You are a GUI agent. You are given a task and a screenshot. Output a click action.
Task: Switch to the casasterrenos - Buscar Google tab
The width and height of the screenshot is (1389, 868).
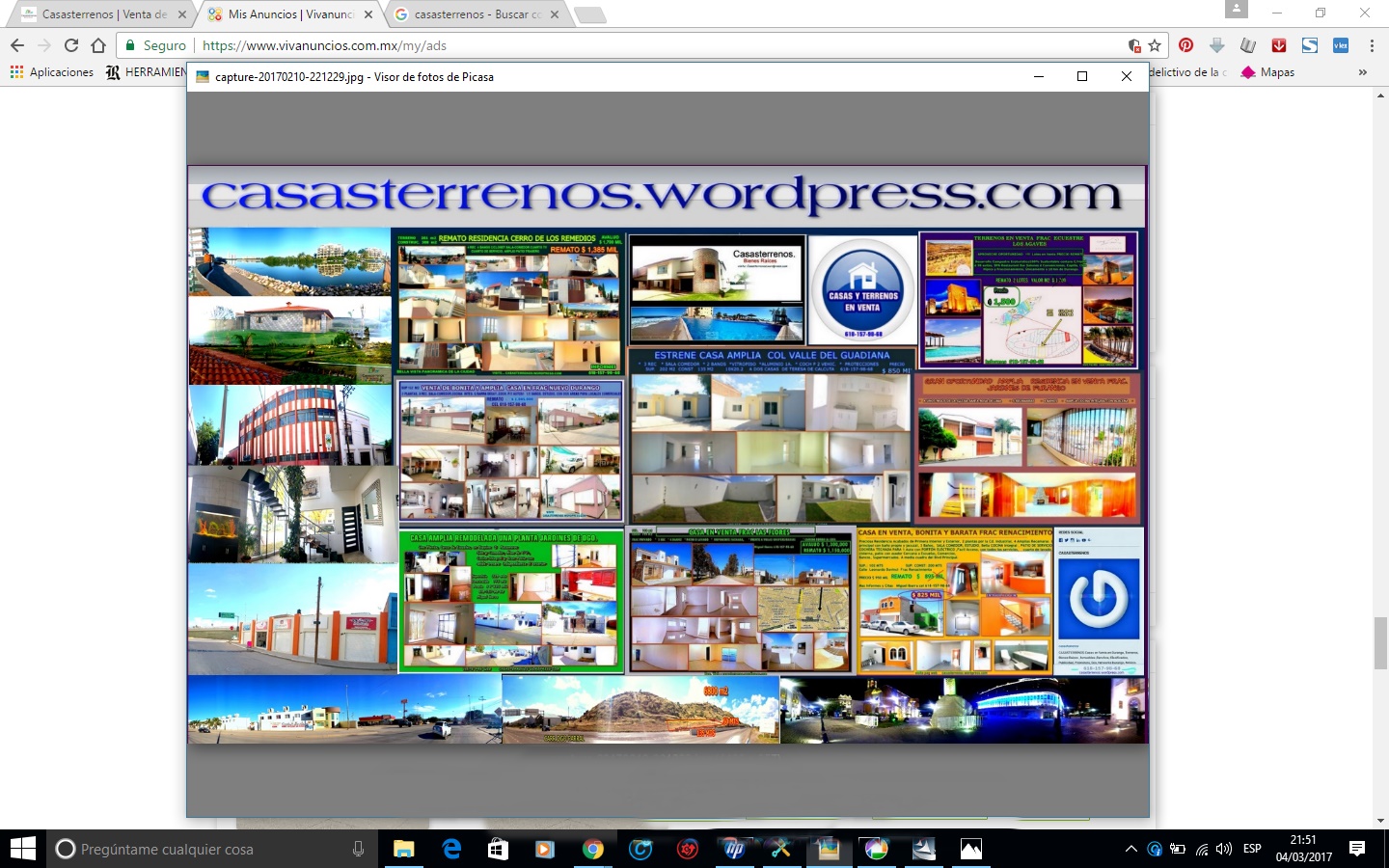click(x=477, y=14)
